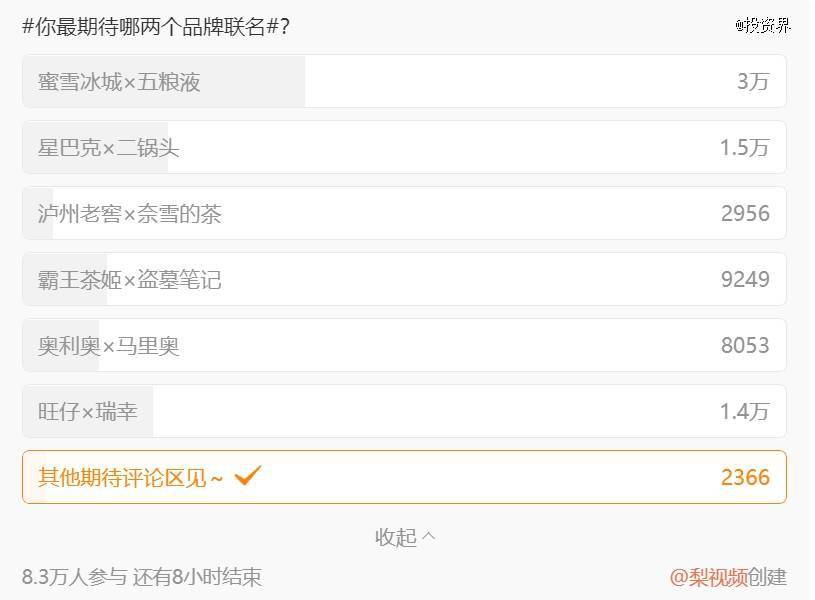Click the orange 2366 vote count
815x600 pixels.
pos(745,478)
